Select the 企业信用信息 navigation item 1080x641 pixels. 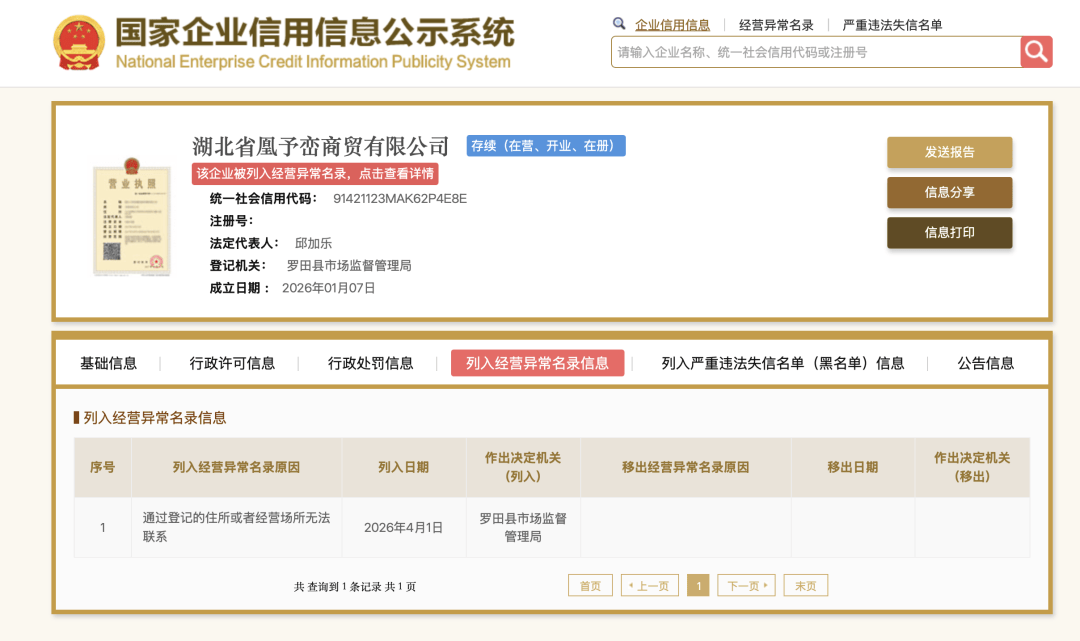point(675,24)
